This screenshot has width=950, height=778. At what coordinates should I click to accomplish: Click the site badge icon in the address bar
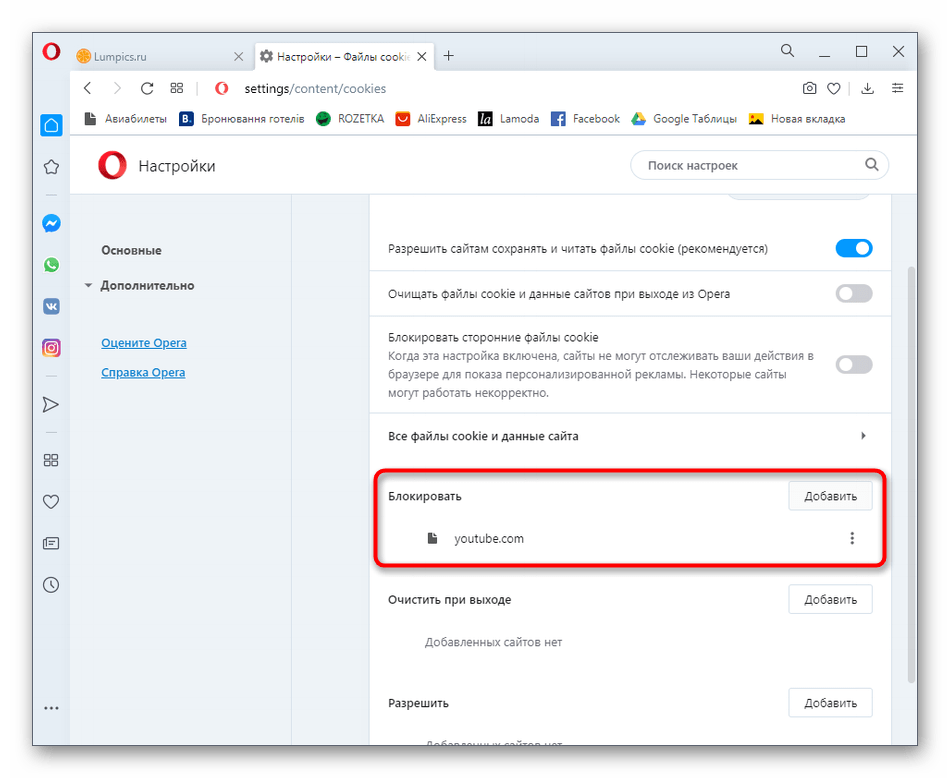pyautogui.click(x=222, y=88)
